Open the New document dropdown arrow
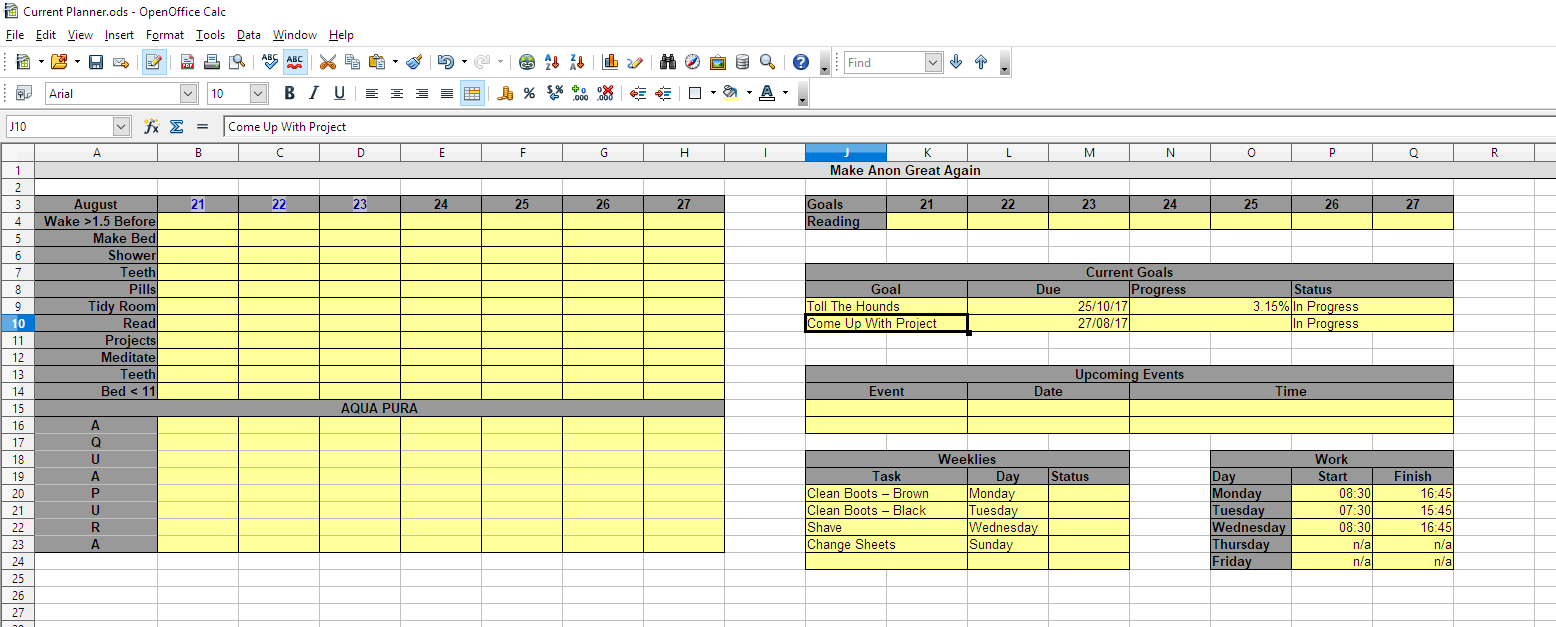This screenshot has width=1556, height=627. pyautogui.click(x=41, y=62)
